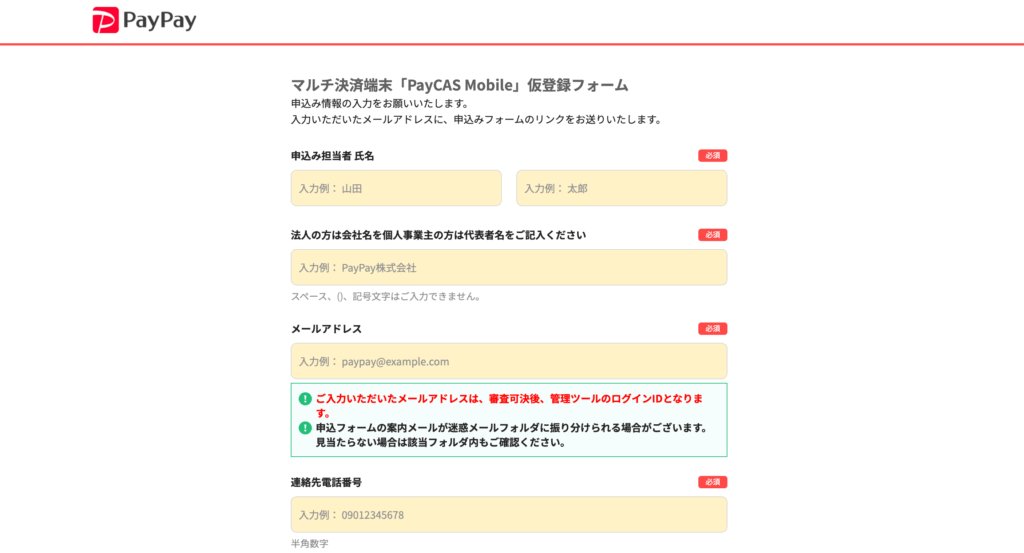Click the 連絡先電話番号 field label
1024x553 pixels.
click(x=326, y=482)
